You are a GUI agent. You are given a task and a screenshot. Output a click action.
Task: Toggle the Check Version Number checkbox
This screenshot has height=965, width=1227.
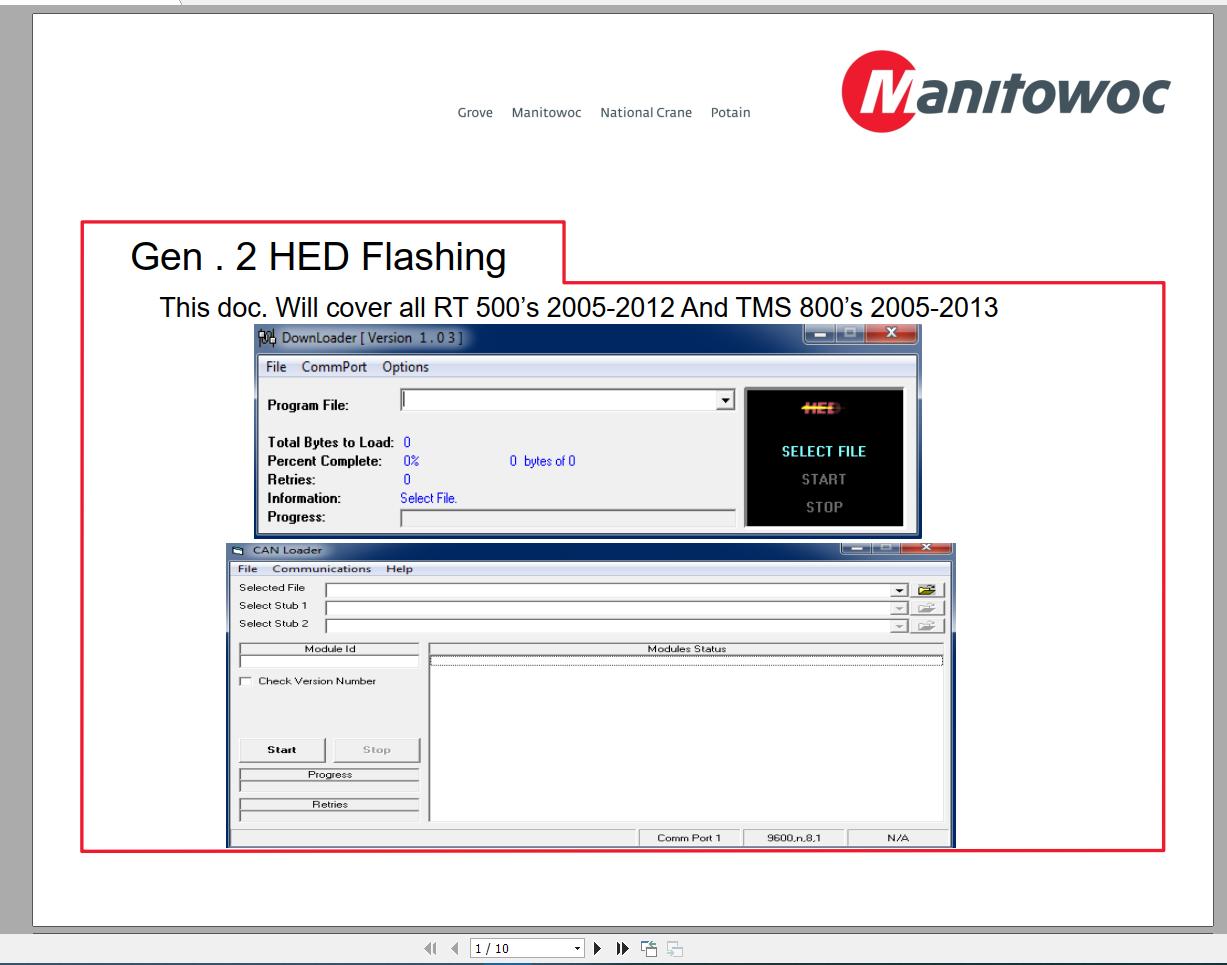point(245,682)
